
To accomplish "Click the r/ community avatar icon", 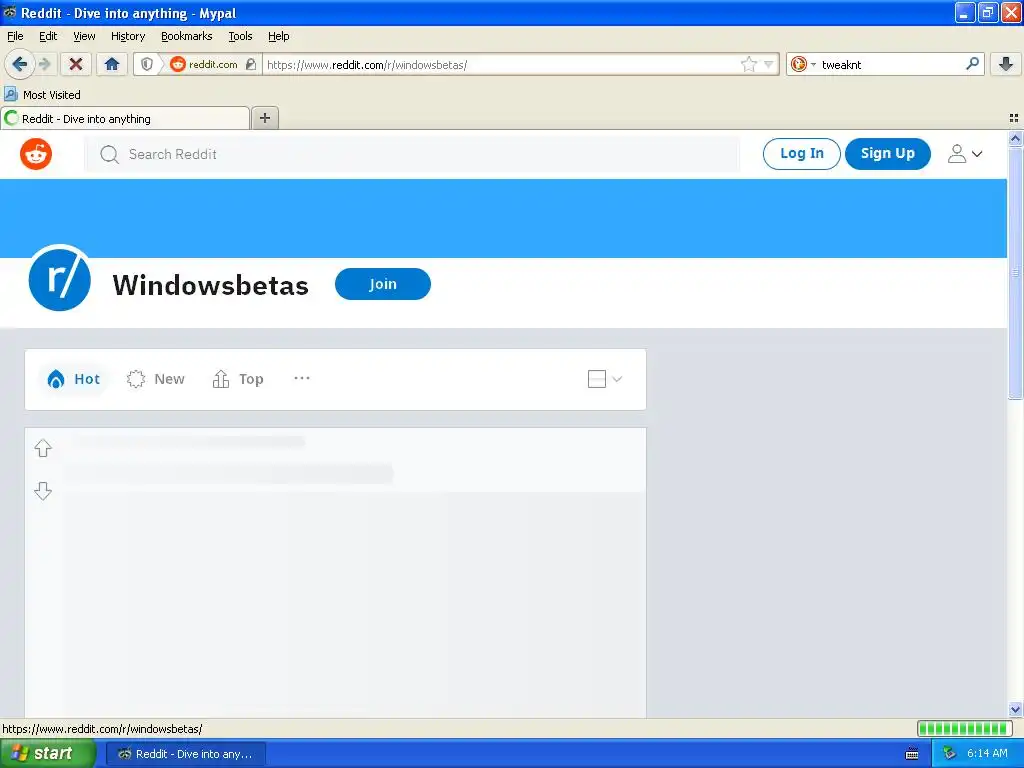I will point(59,278).
